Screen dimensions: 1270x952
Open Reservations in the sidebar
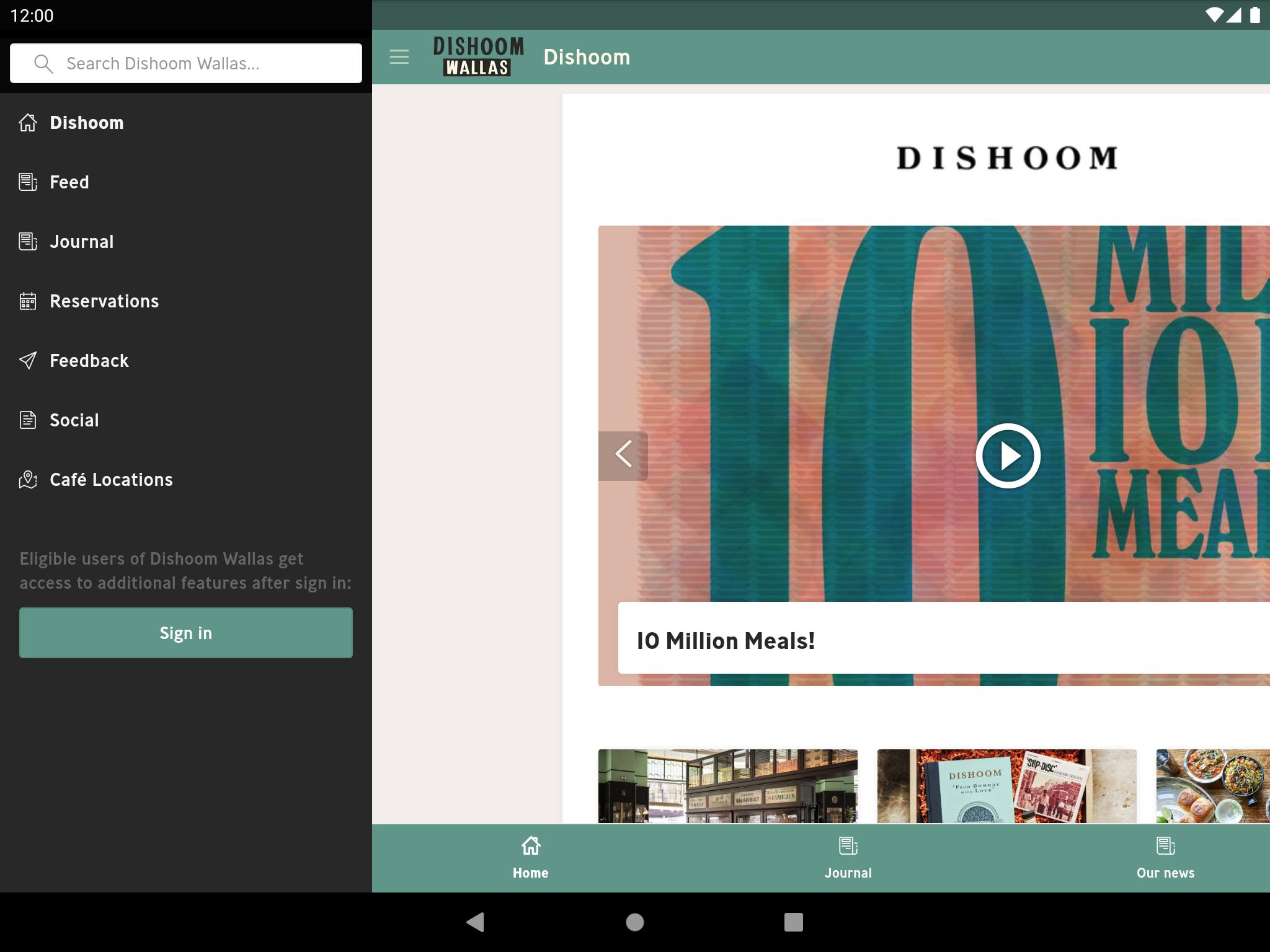pos(186,301)
